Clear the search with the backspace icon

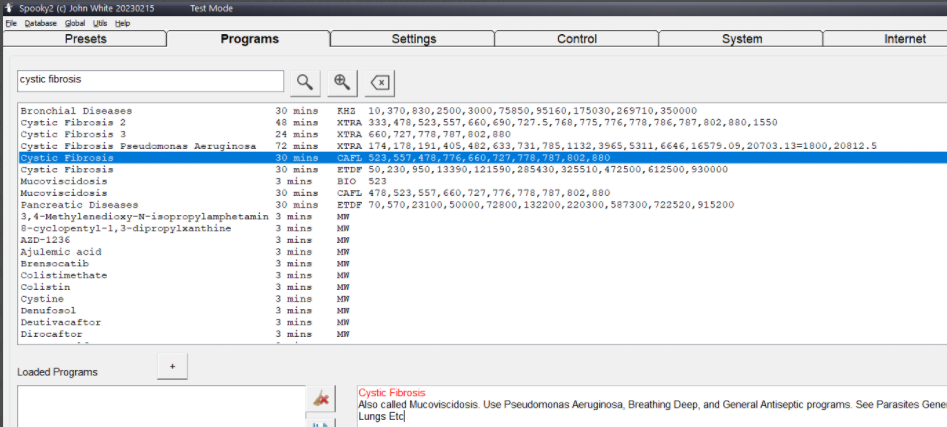(x=379, y=82)
